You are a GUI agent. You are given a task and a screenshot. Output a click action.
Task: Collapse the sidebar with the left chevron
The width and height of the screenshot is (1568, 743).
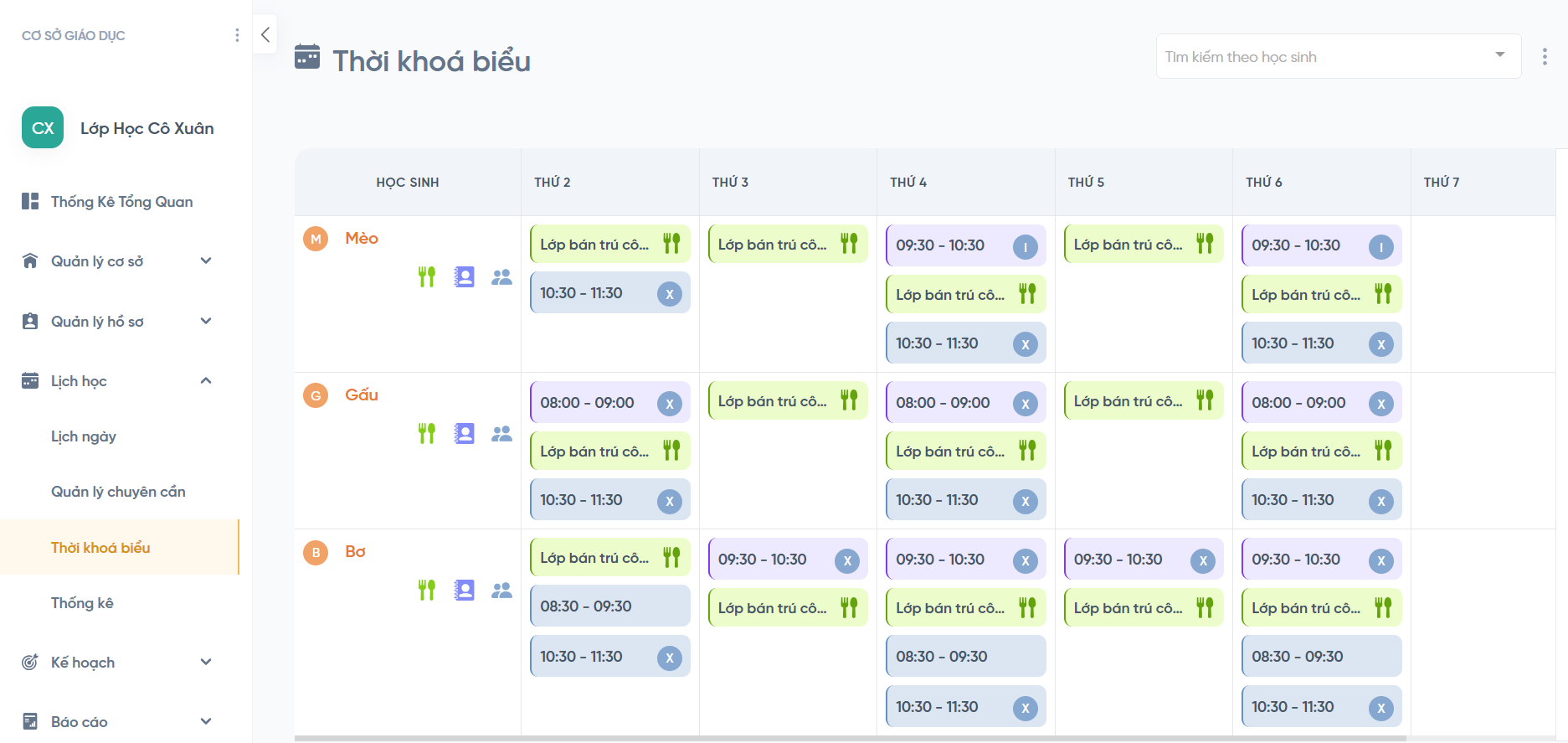(x=265, y=34)
